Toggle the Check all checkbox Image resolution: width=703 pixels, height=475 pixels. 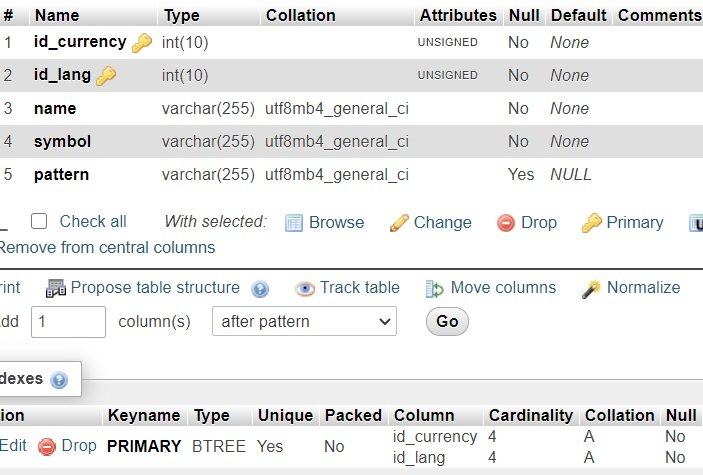(39, 222)
